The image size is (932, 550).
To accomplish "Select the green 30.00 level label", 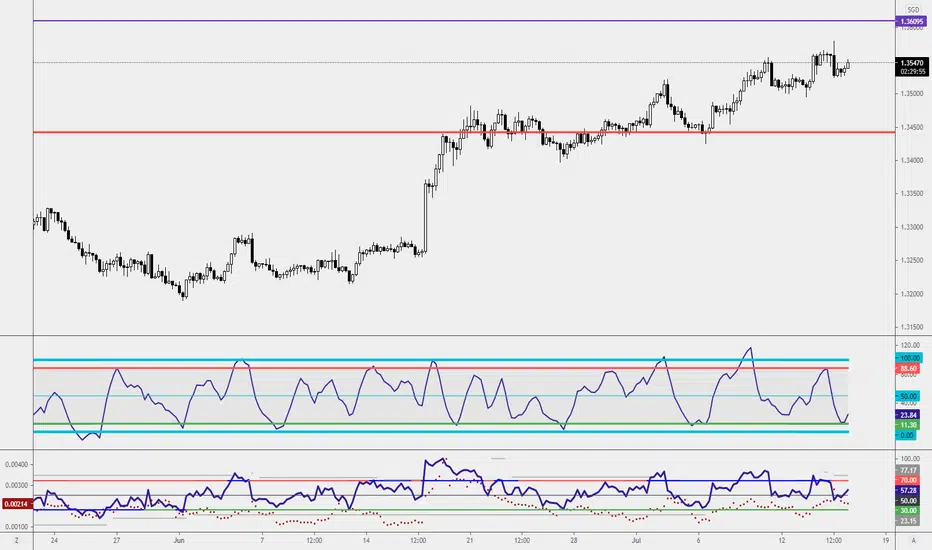I will tap(908, 511).
